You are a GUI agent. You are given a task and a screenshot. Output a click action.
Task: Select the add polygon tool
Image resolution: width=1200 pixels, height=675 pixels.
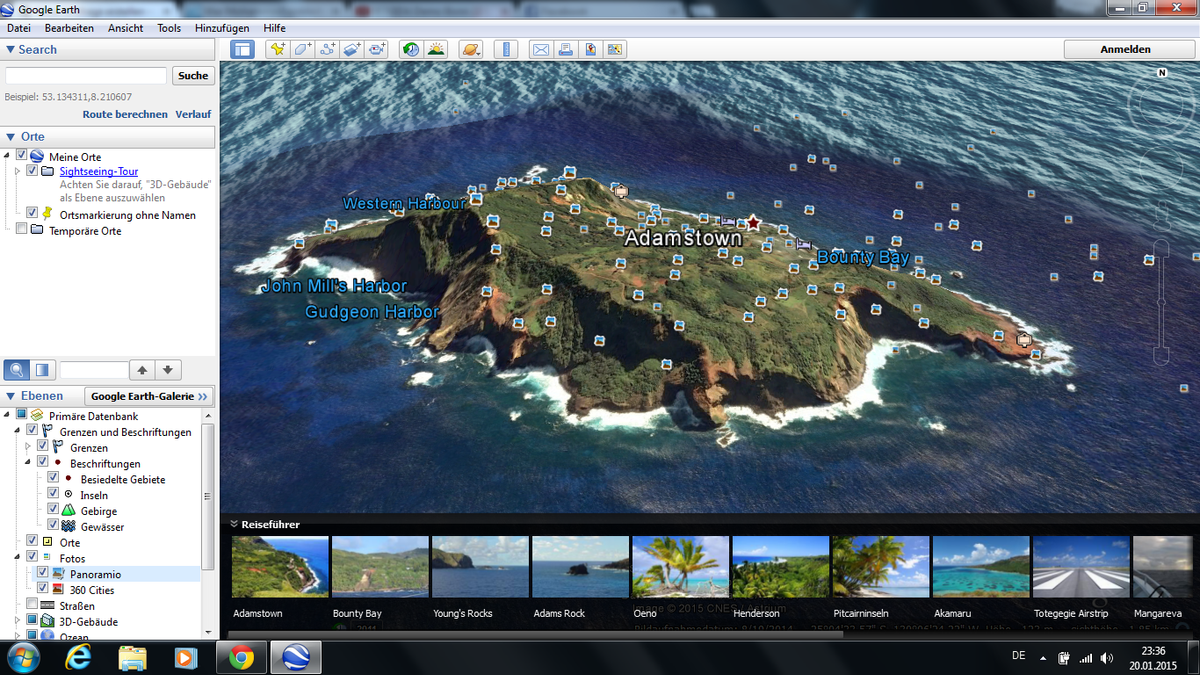(x=302, y=49)
